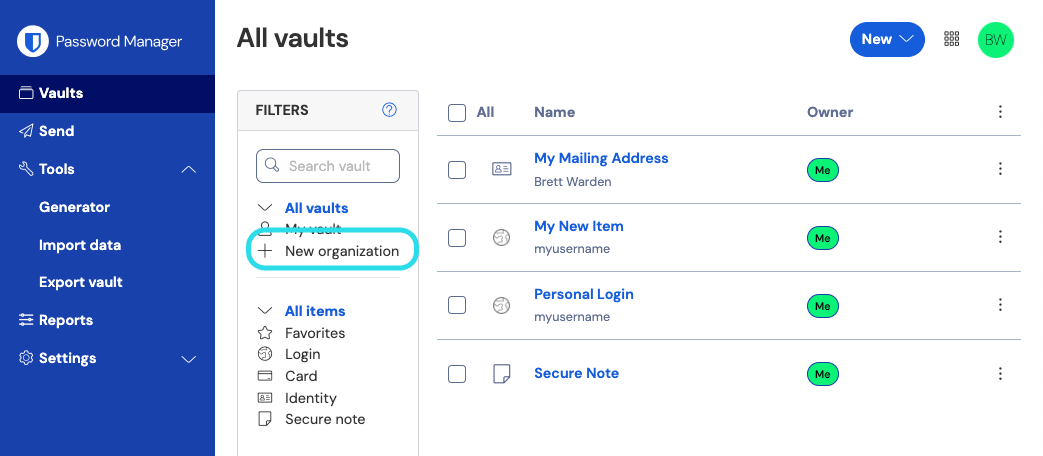This screenshot has height=456, width=1043.
Task: Open the BW account avatar menu
Action: click(995, 40)
